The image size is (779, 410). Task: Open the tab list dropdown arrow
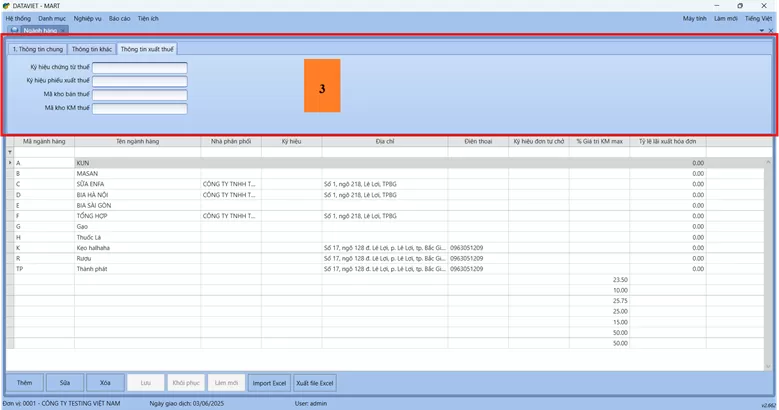[x=762, y=30]
